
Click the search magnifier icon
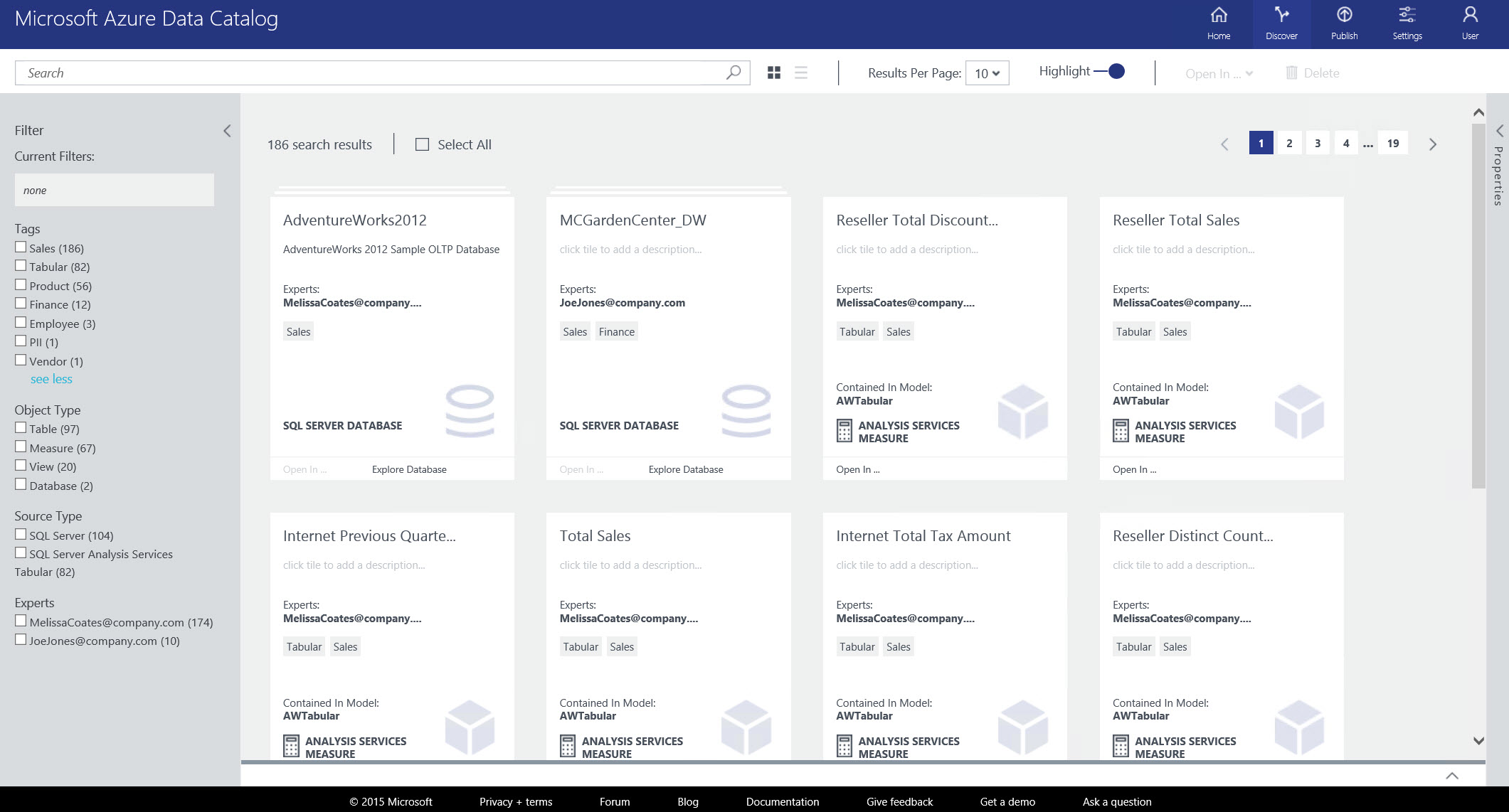733,73
